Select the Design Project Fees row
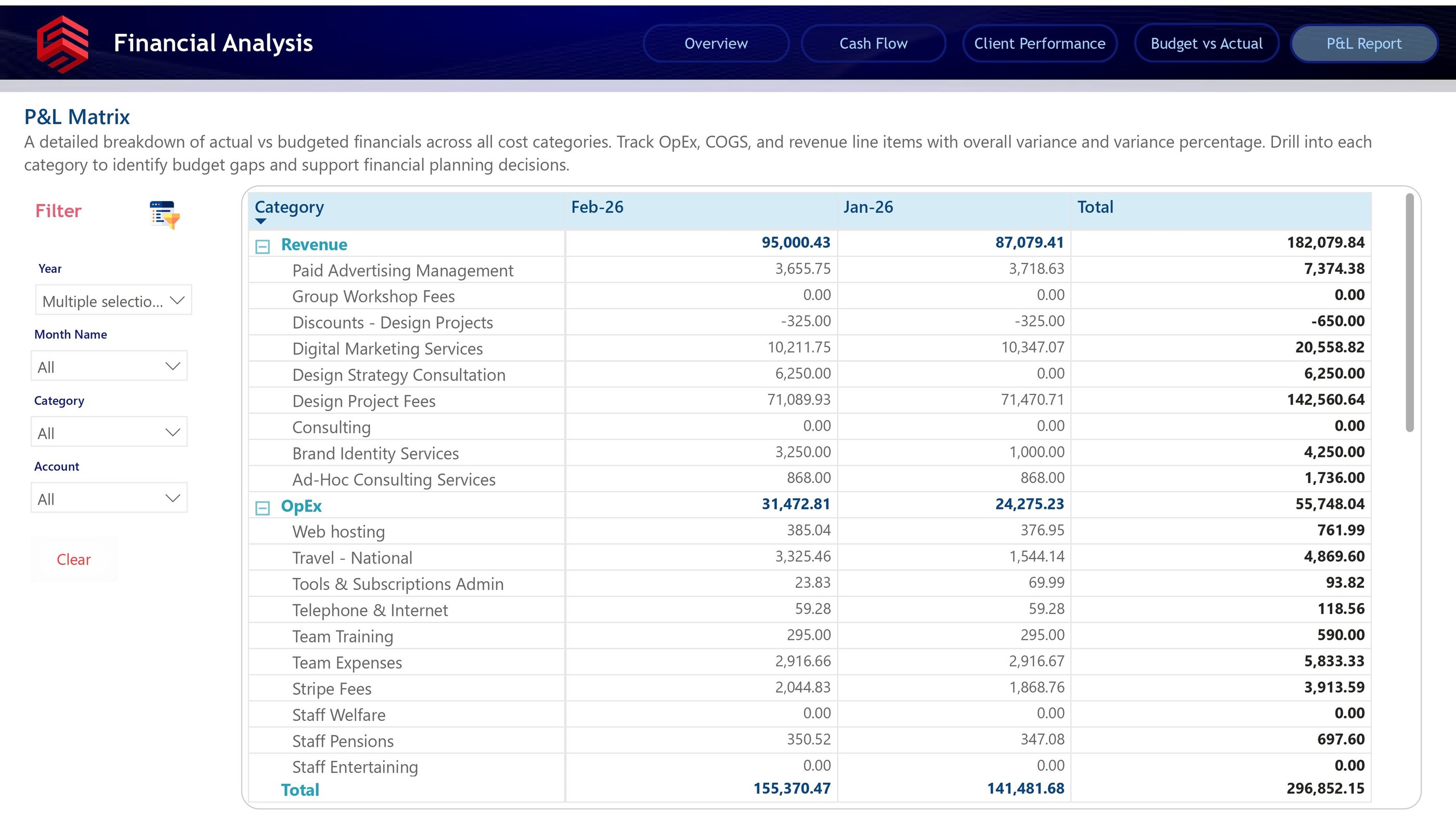The width and height of the screenshot is (1456, 830). (364, 401)
